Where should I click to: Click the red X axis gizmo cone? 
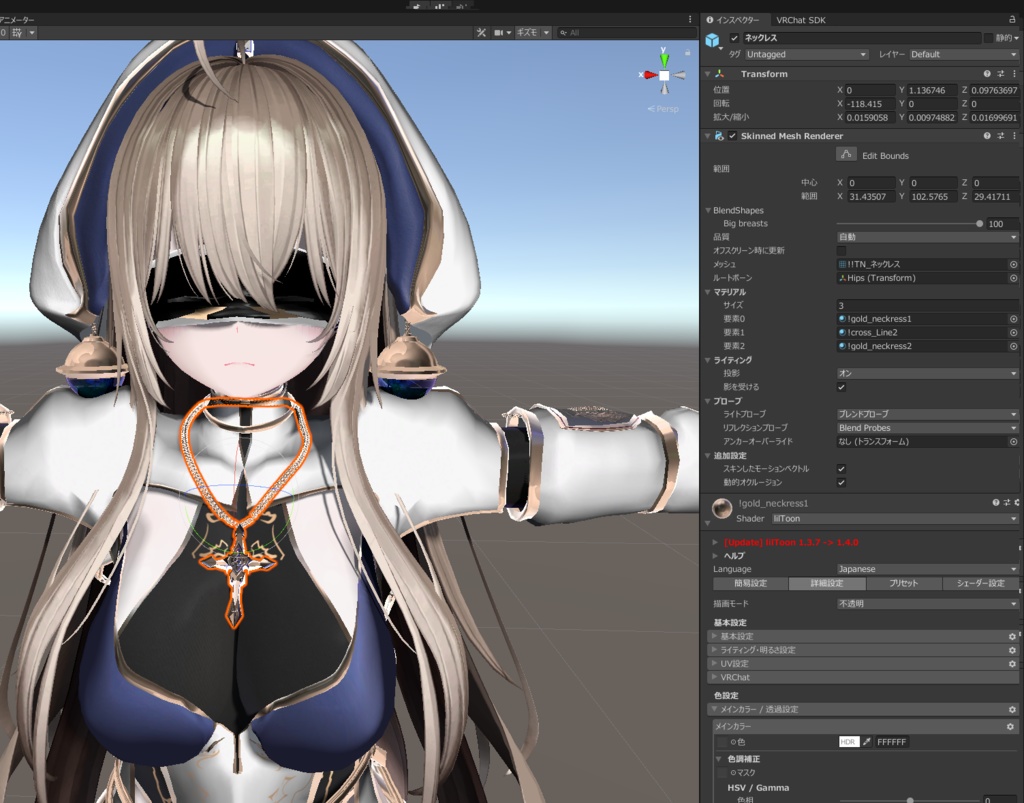coord(650,75)
